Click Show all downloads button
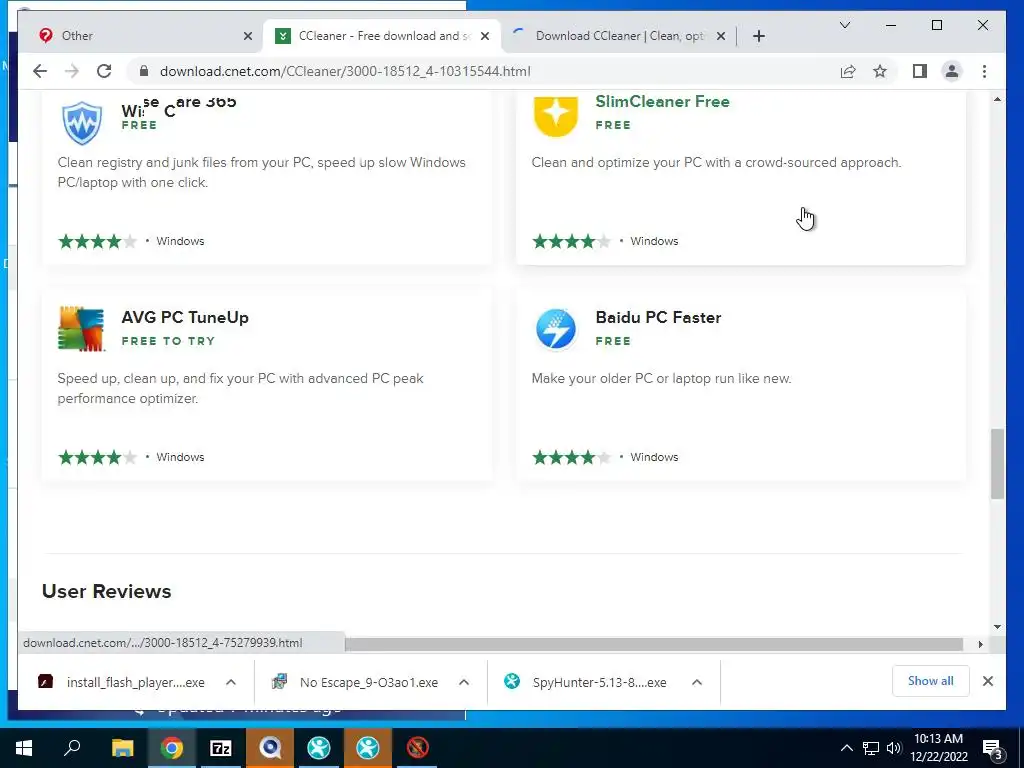This screenshot has height=768, width=1024. 931,681
